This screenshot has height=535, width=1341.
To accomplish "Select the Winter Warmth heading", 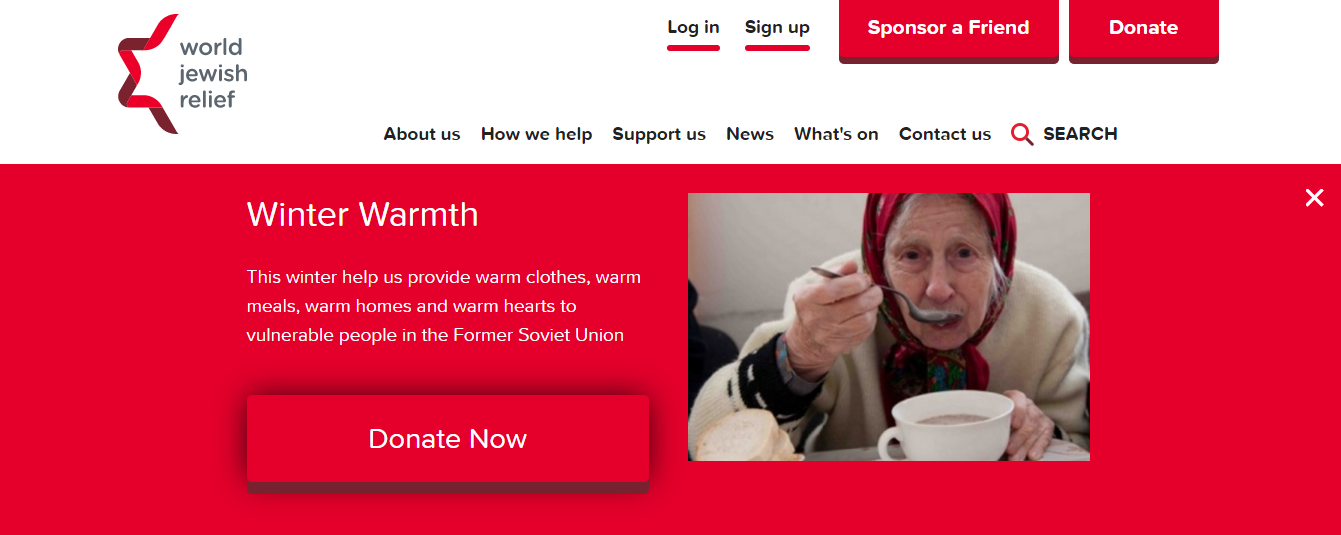I will (362, 214).
